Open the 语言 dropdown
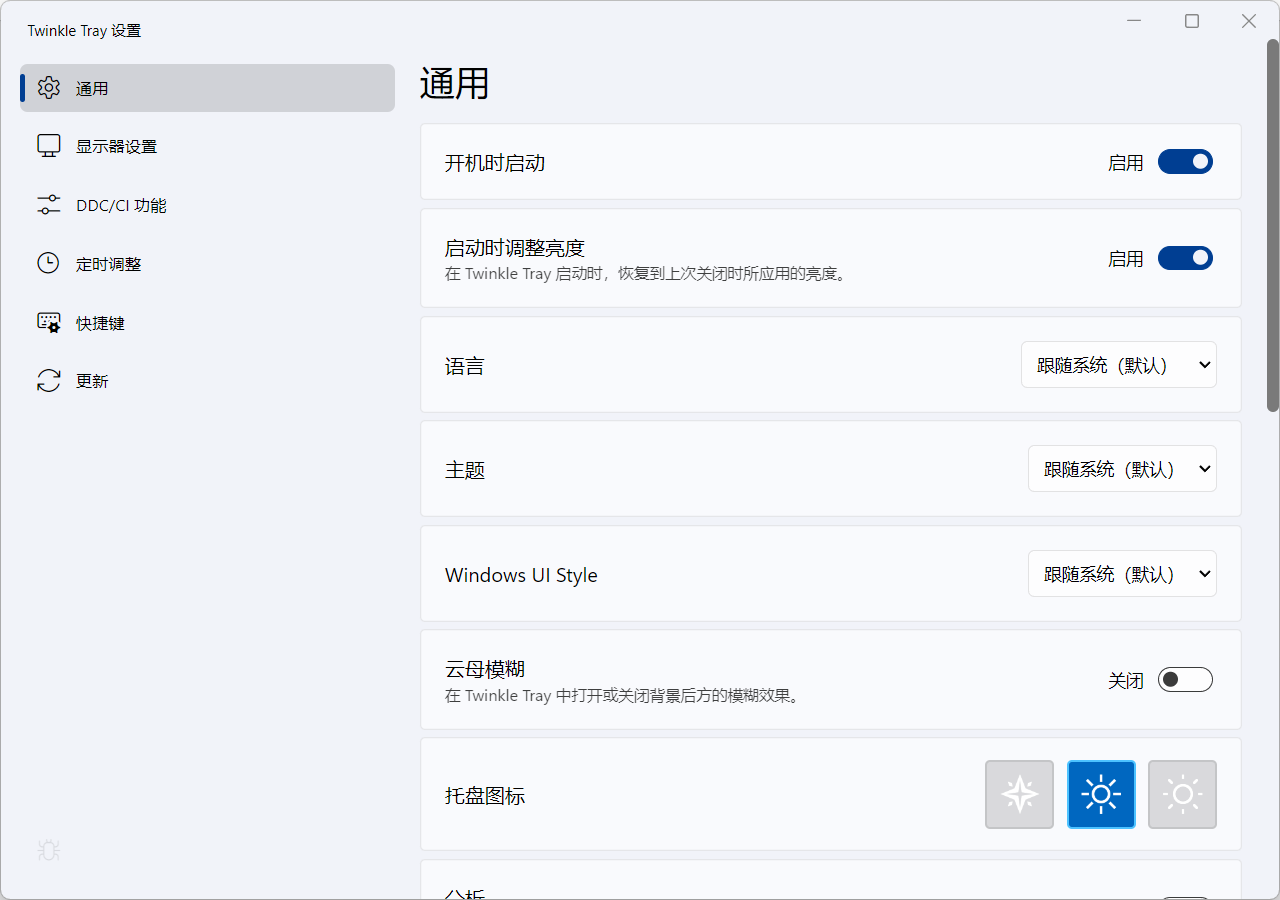This screenshot has width=1280, height=900. click(x=1119, y=365)
